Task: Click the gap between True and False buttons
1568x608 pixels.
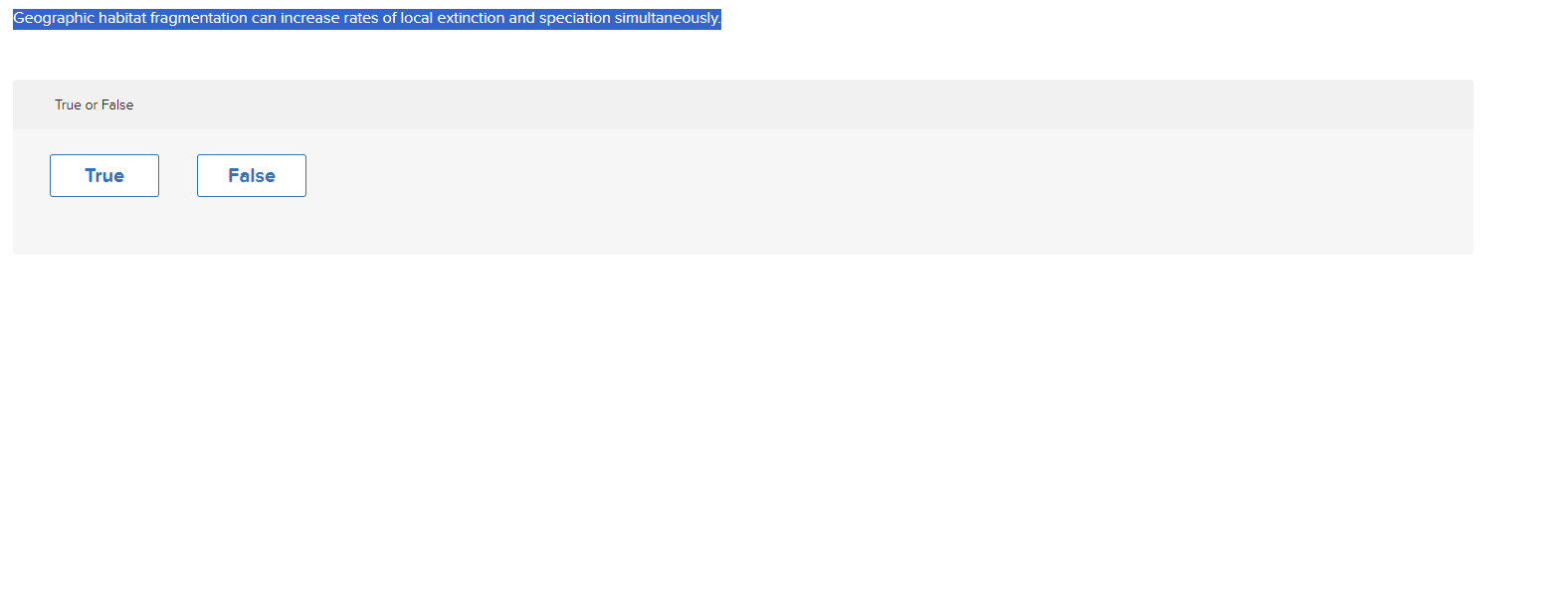Action: point(178,175)
